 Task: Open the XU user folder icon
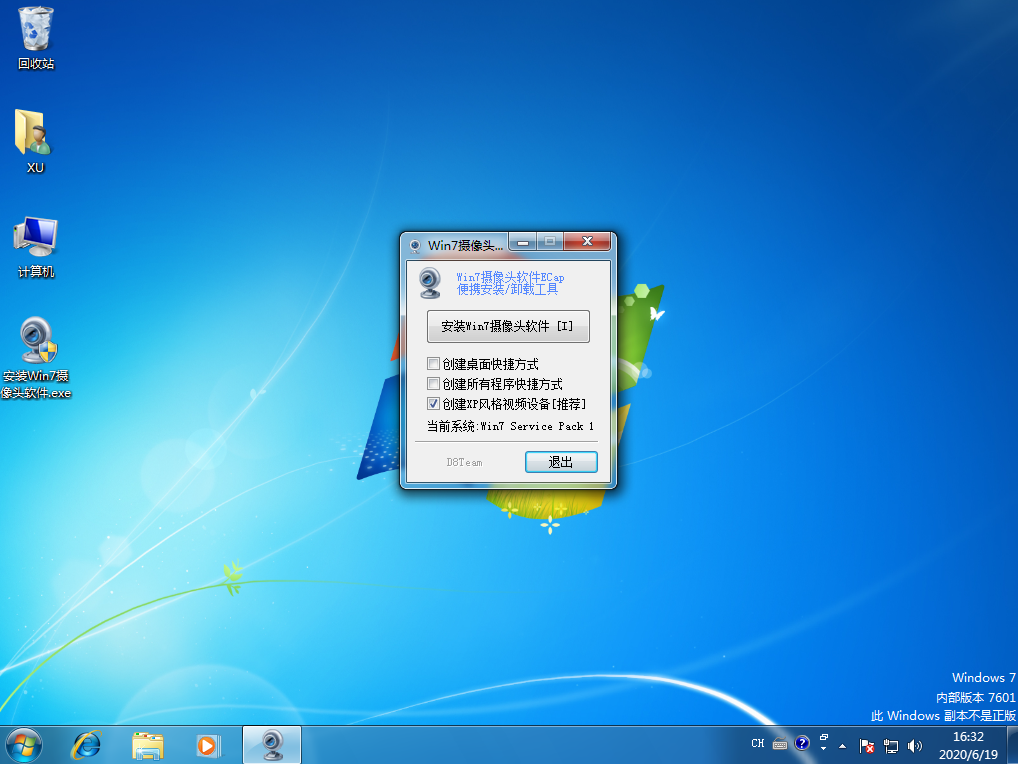[35, 142]
